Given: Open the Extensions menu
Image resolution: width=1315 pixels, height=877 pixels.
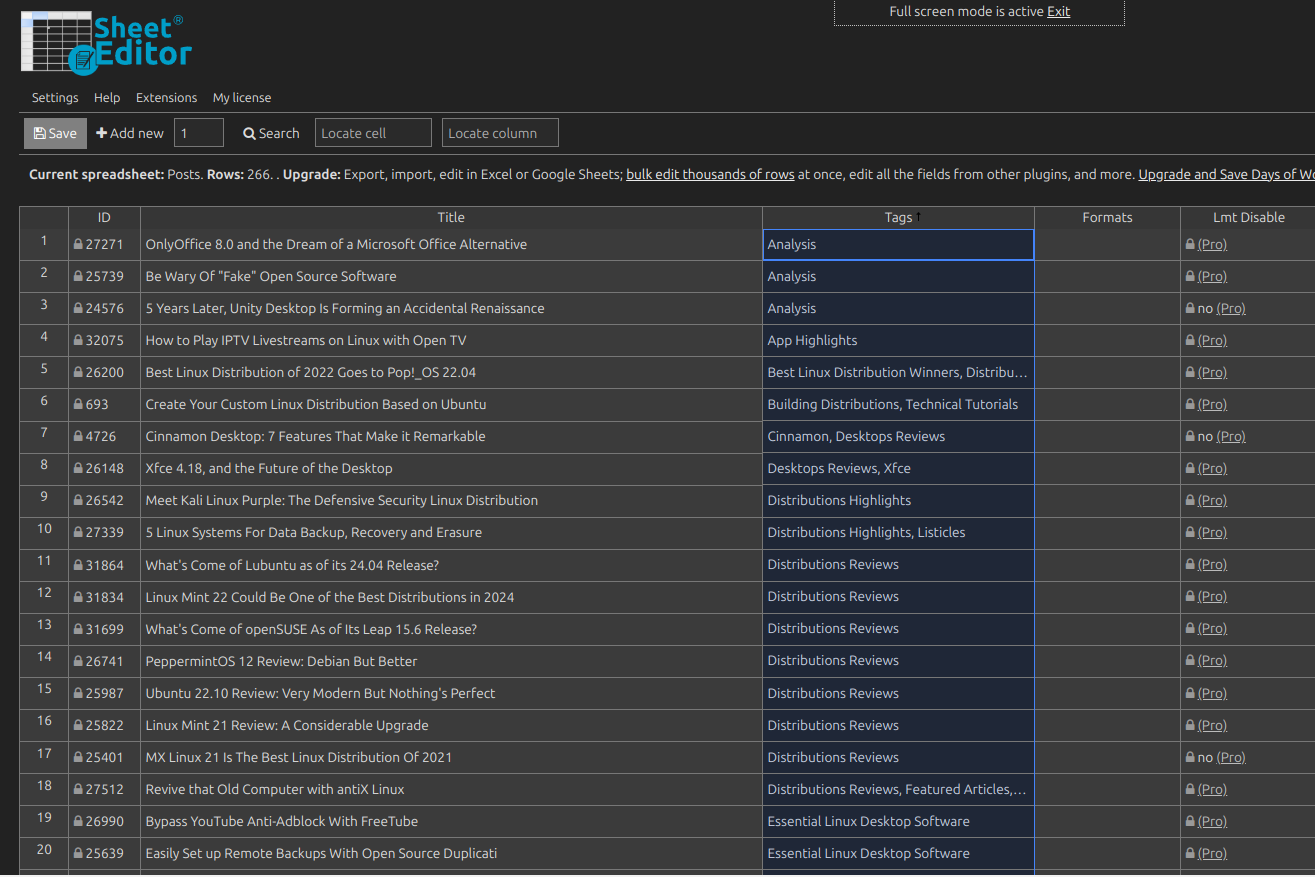Looking at the screenshot, I should click(166, 98).
